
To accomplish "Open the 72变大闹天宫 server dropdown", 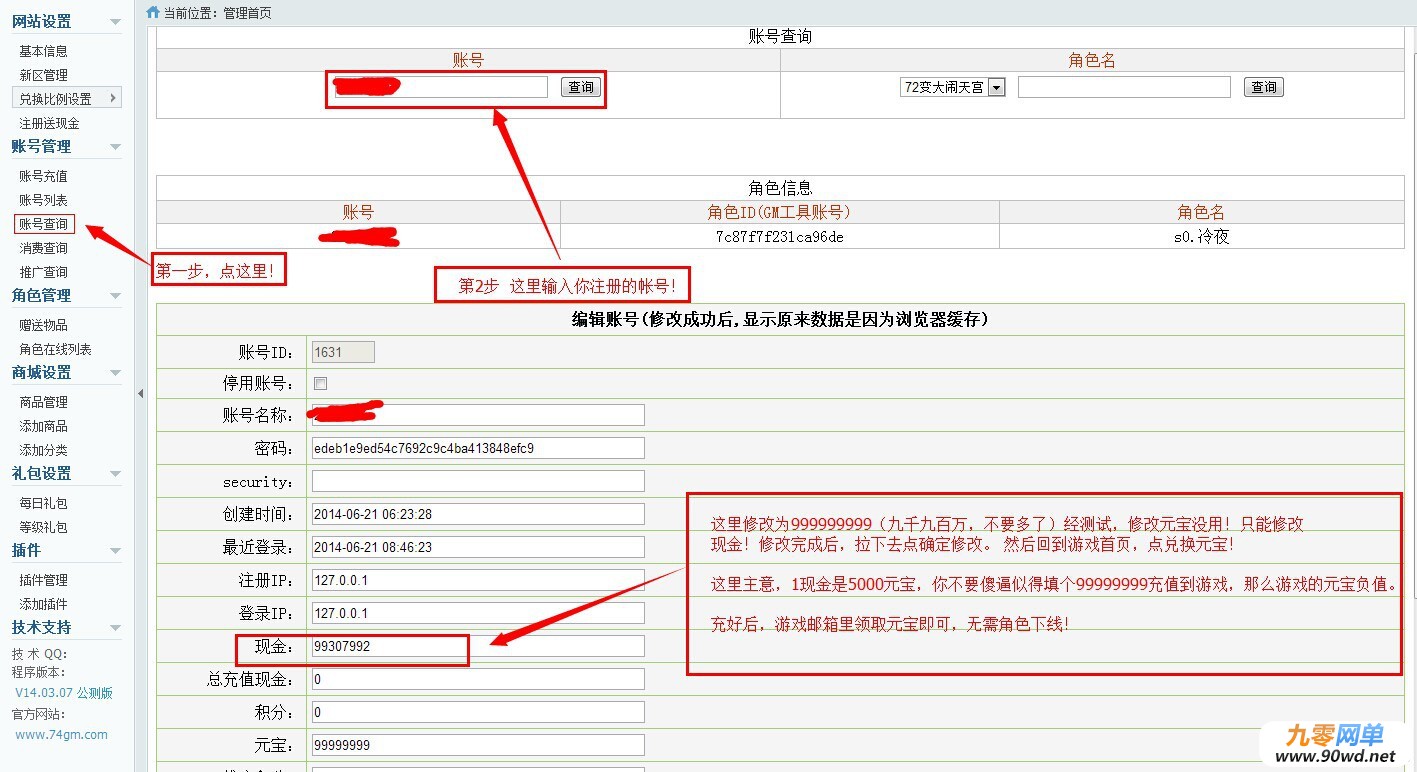I will 952,88.
